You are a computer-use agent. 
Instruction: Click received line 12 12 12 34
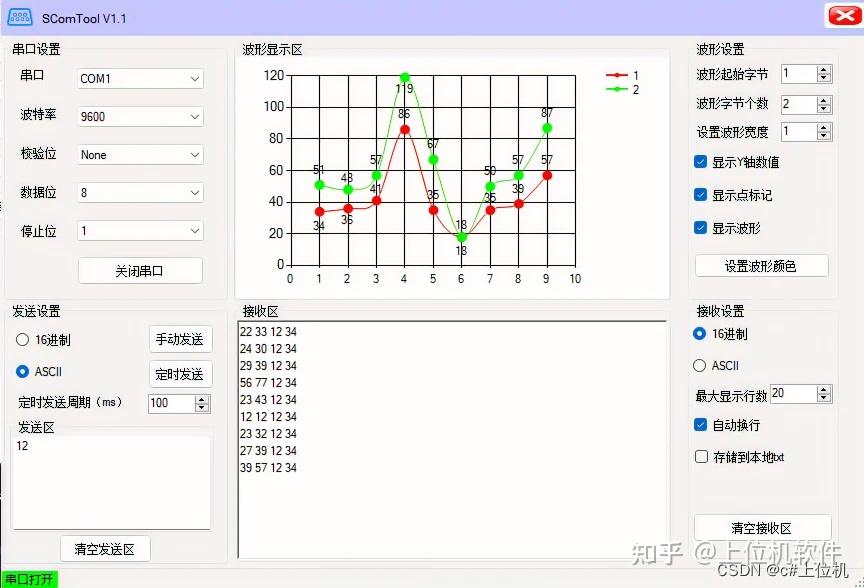(x=268, y=417)
